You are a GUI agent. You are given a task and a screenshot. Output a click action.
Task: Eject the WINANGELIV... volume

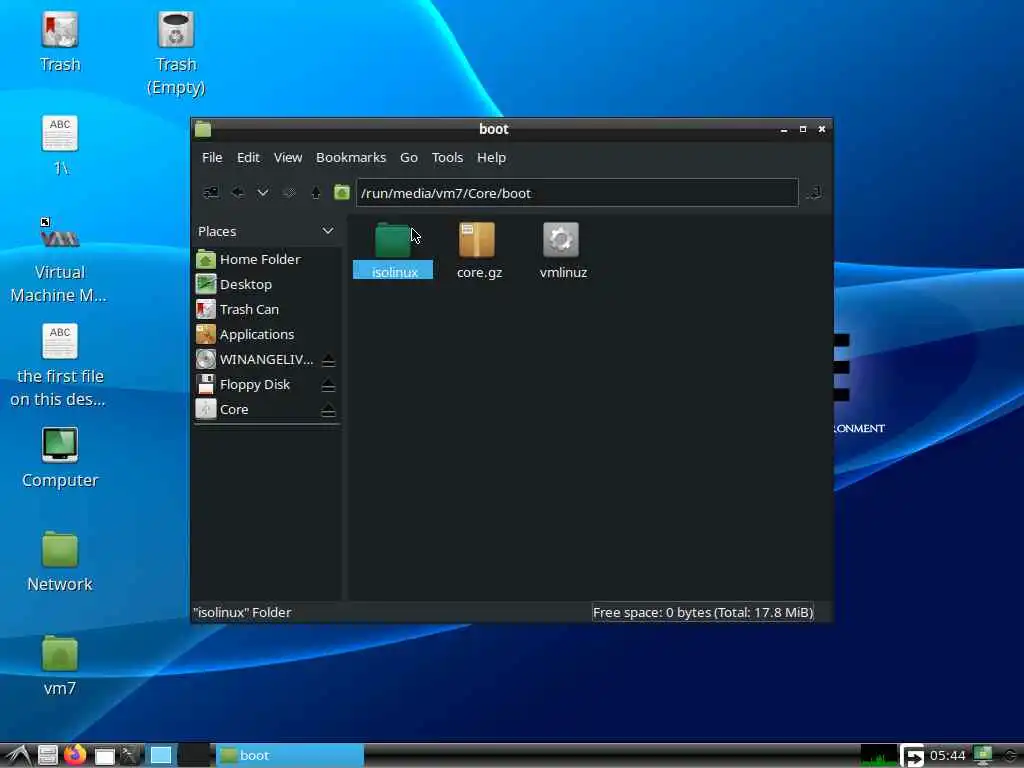(x=328, y=360)
